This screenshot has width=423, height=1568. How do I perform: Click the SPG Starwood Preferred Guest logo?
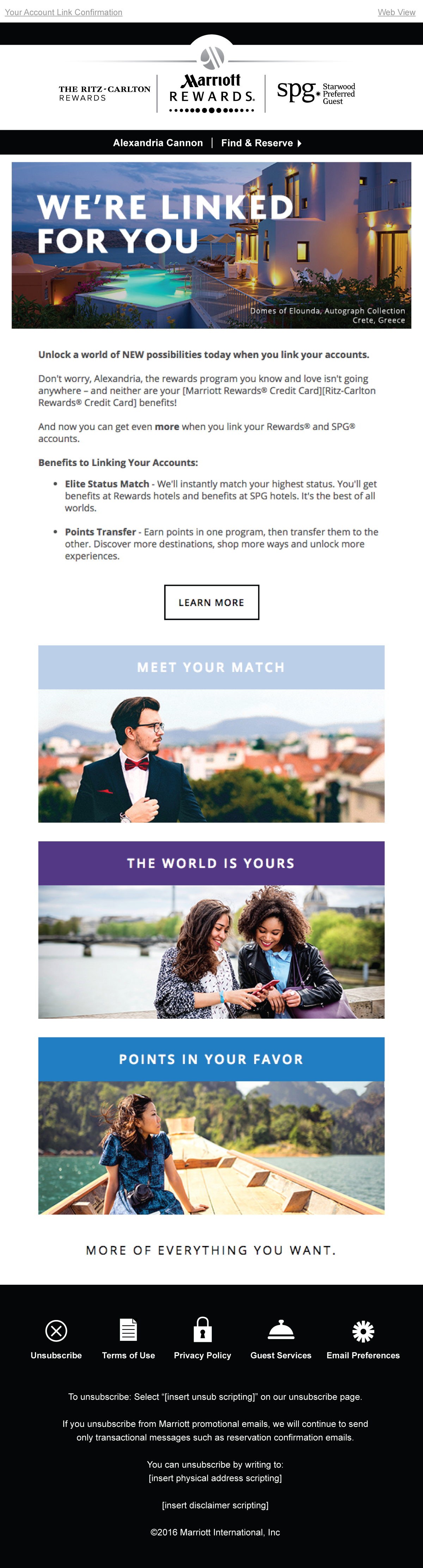coord(316,92)
